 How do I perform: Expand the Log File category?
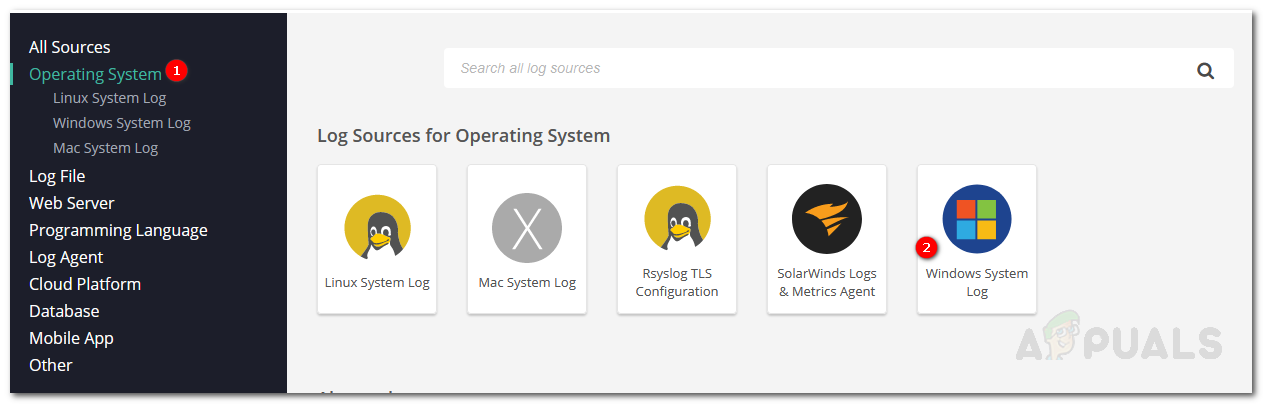[57, 176]
